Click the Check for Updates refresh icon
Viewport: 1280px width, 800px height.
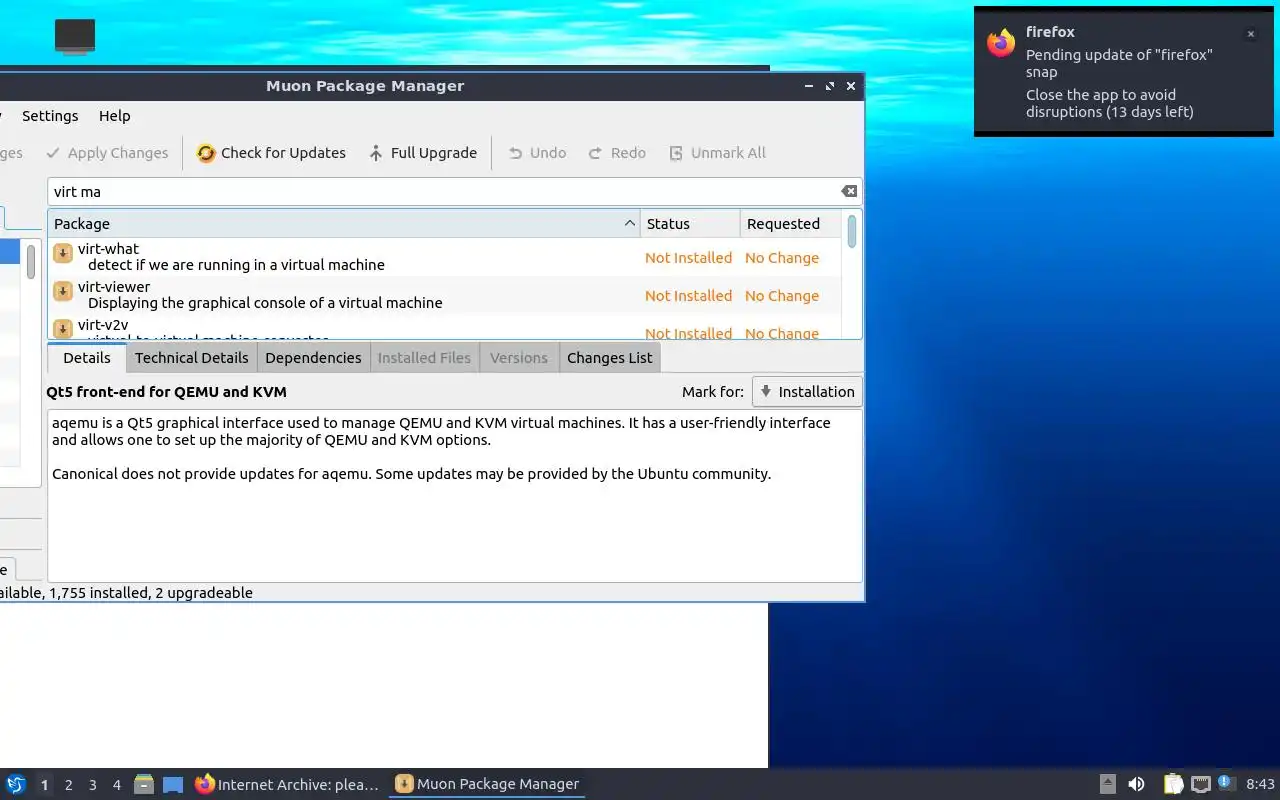206,153
